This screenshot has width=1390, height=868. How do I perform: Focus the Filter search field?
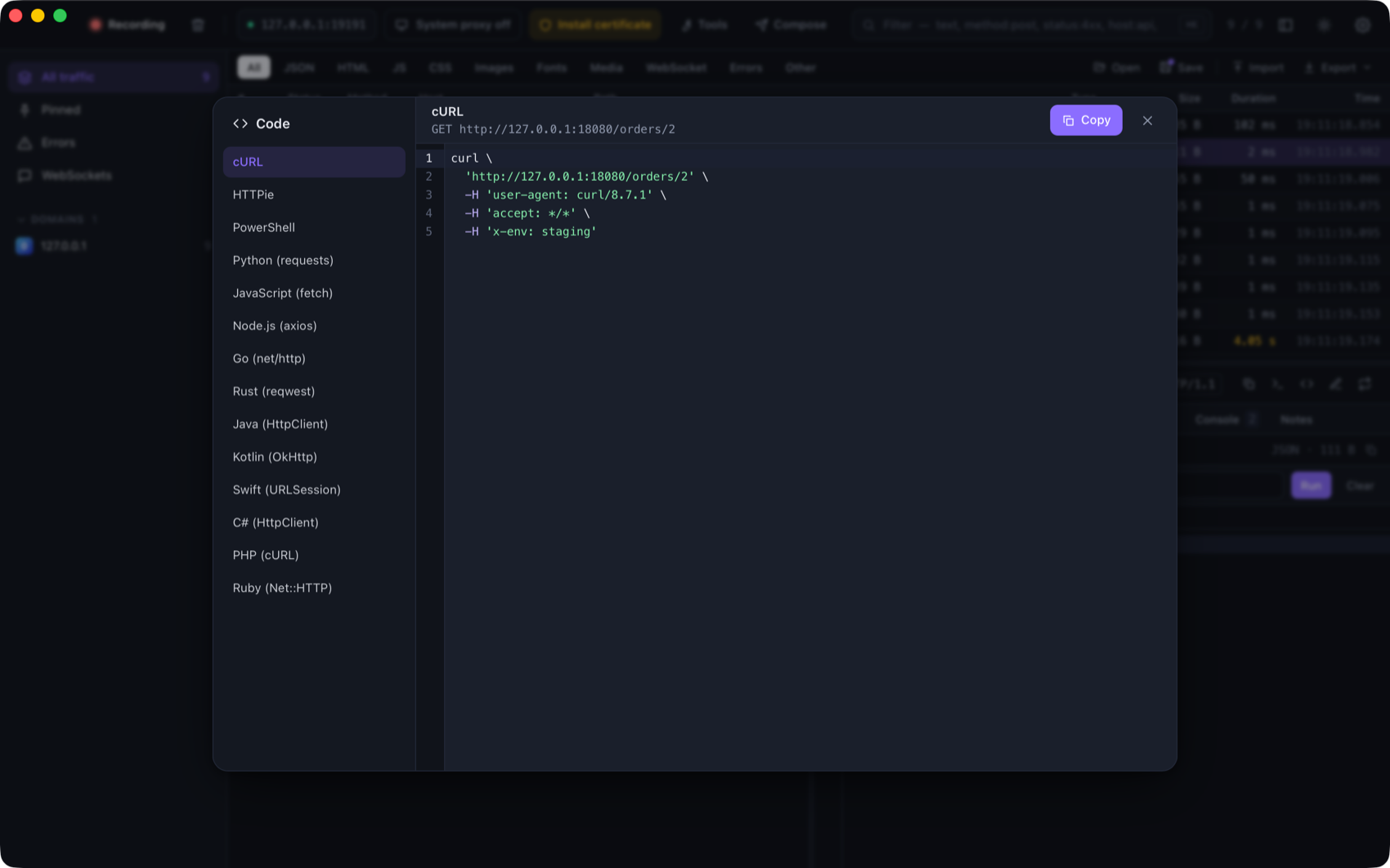[x=1030, y=25]
